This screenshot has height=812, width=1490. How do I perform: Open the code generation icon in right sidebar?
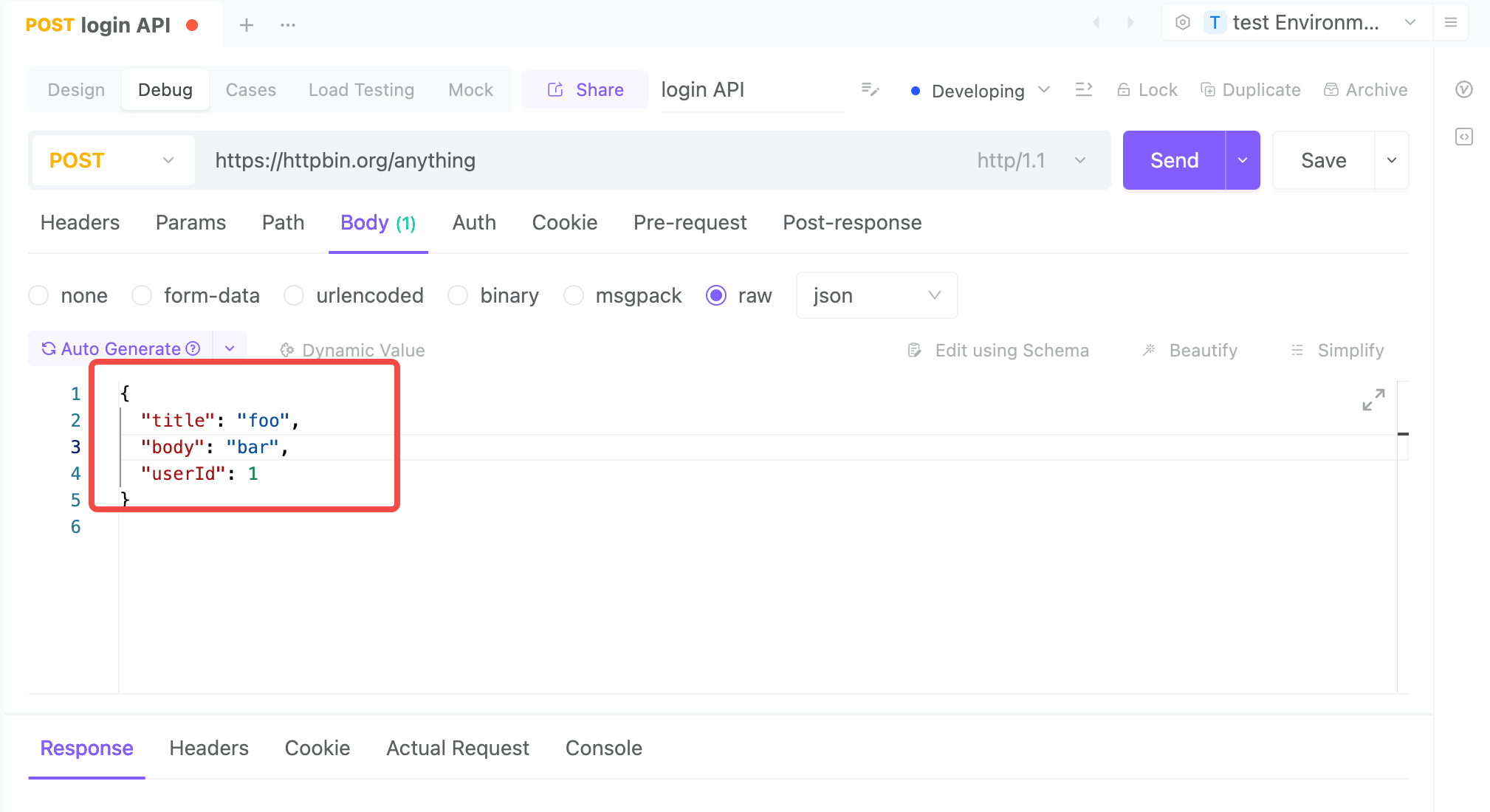tap(1464, 137)
